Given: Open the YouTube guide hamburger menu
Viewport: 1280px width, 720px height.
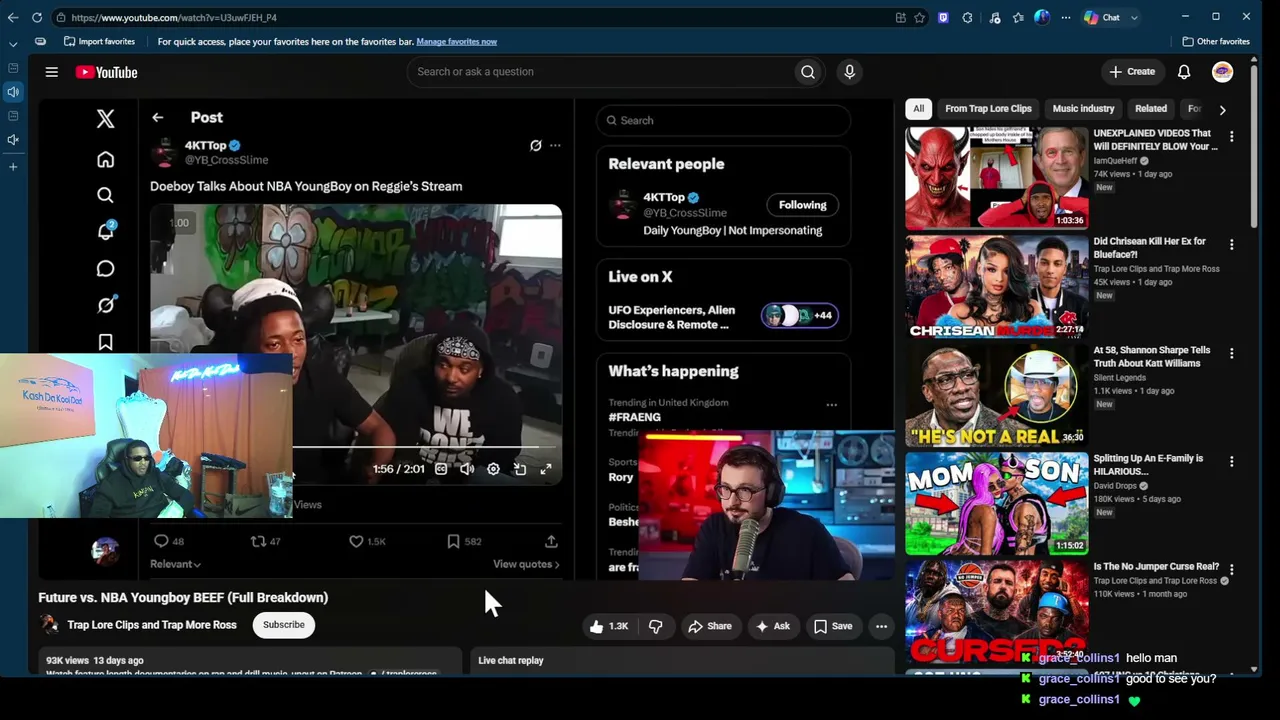Looking at the screenshot, I should click(51, 72).
